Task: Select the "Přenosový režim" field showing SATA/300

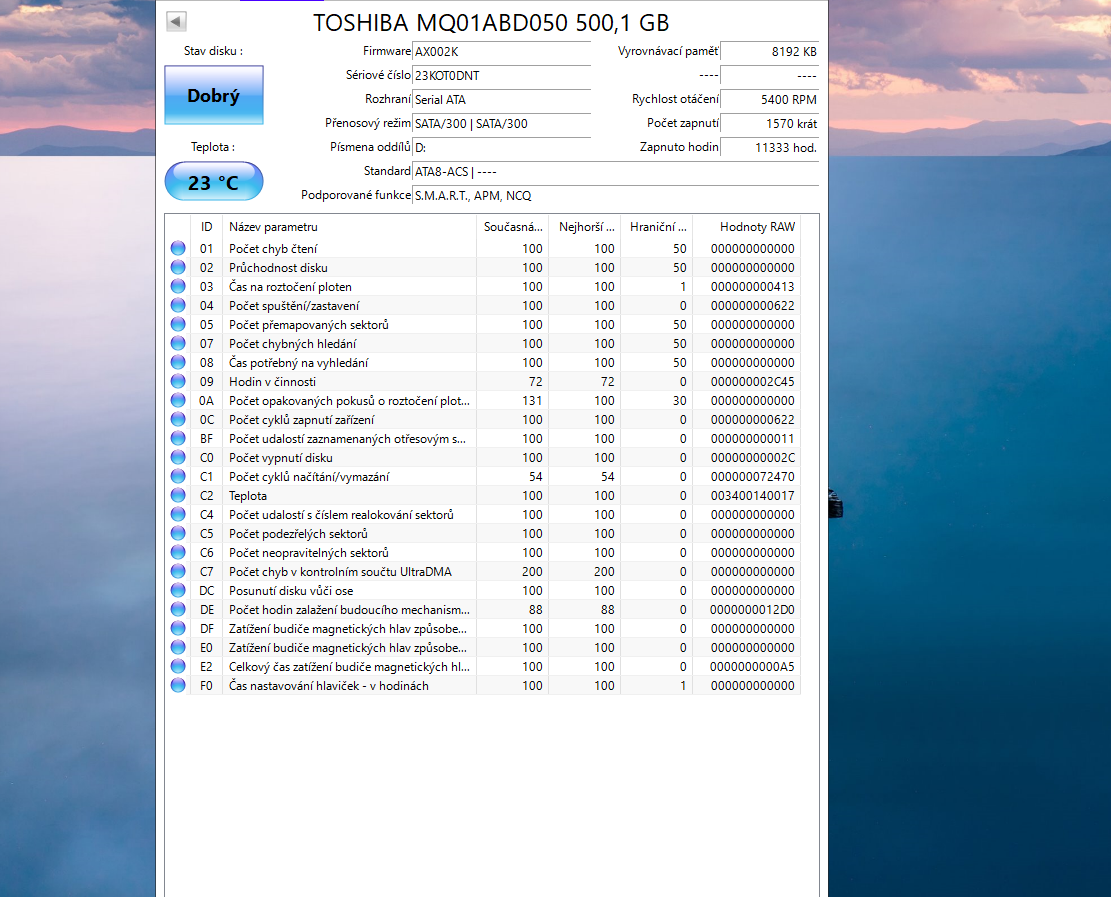Action: (500, 124)
